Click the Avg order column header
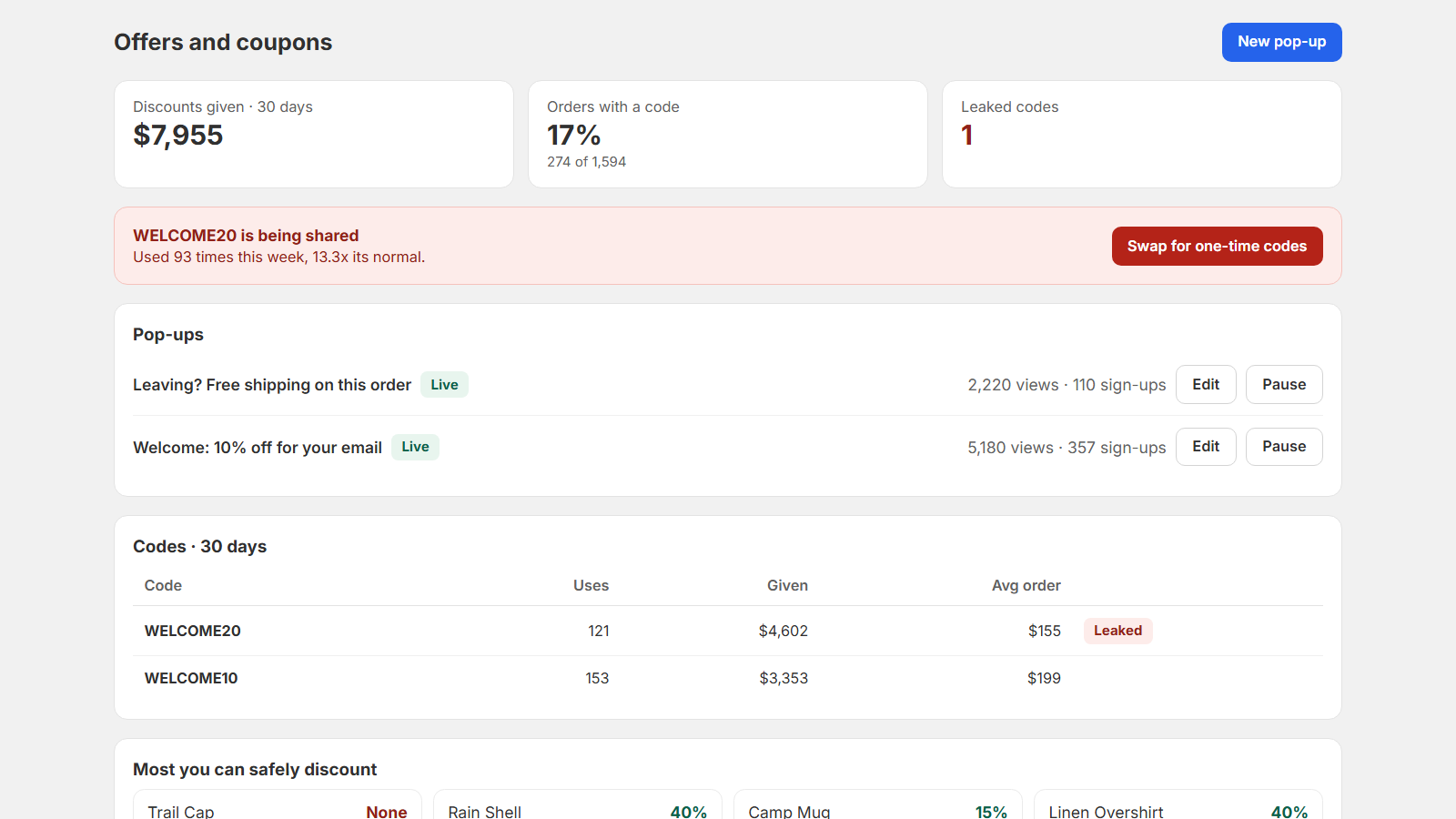The image size is (1456, 819). (1026, 585)
